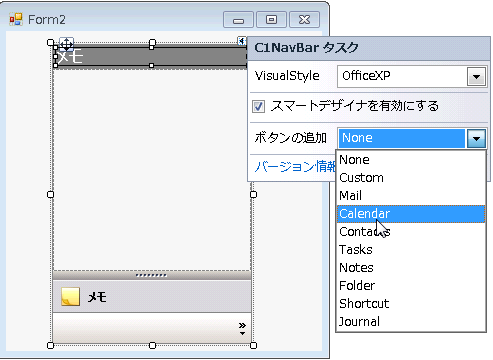Close the Form2 window
The width and height of the screenshot is (493, 360).
coord(304,20)
